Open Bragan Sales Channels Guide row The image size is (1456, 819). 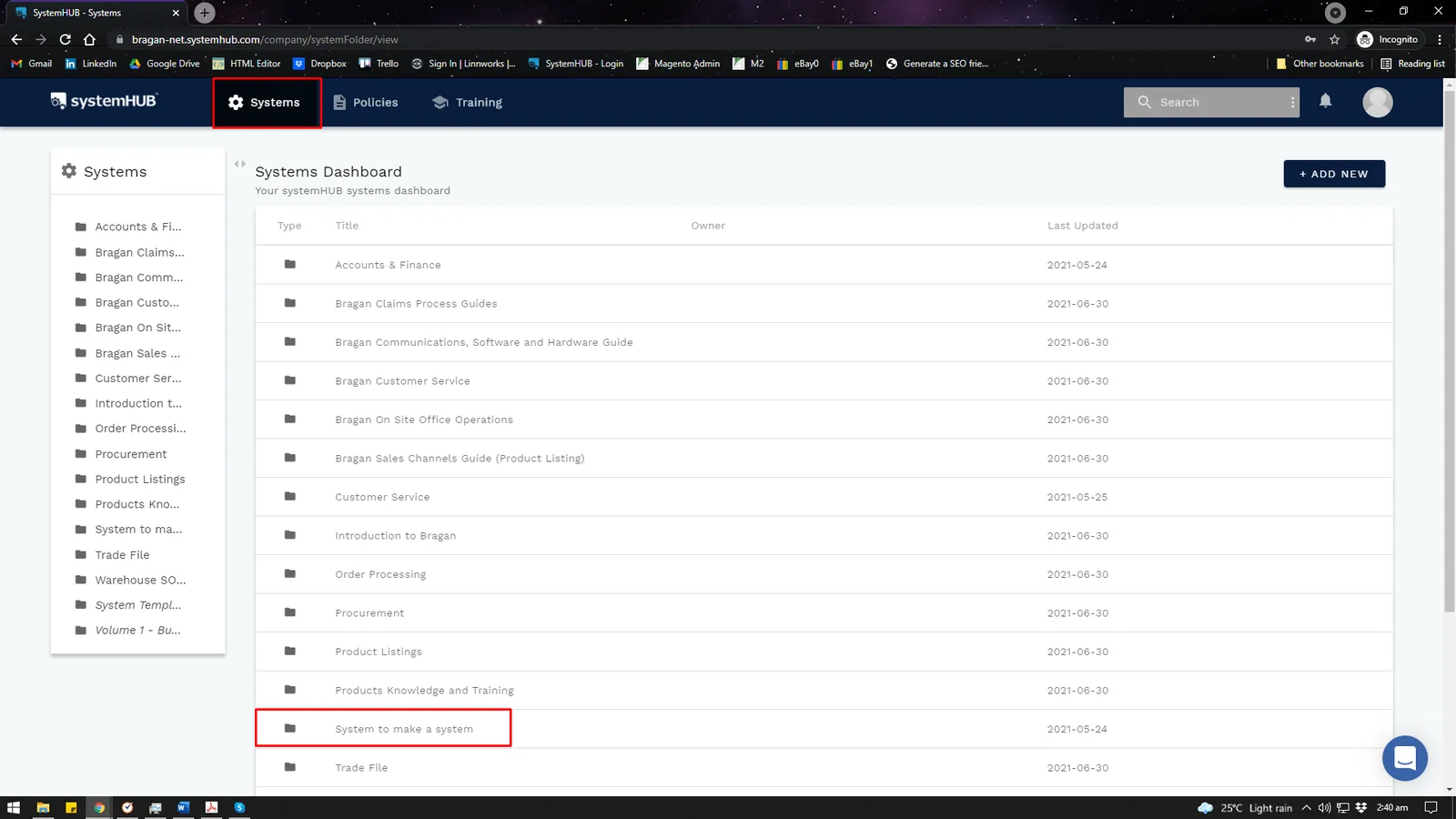click(824, 458)
